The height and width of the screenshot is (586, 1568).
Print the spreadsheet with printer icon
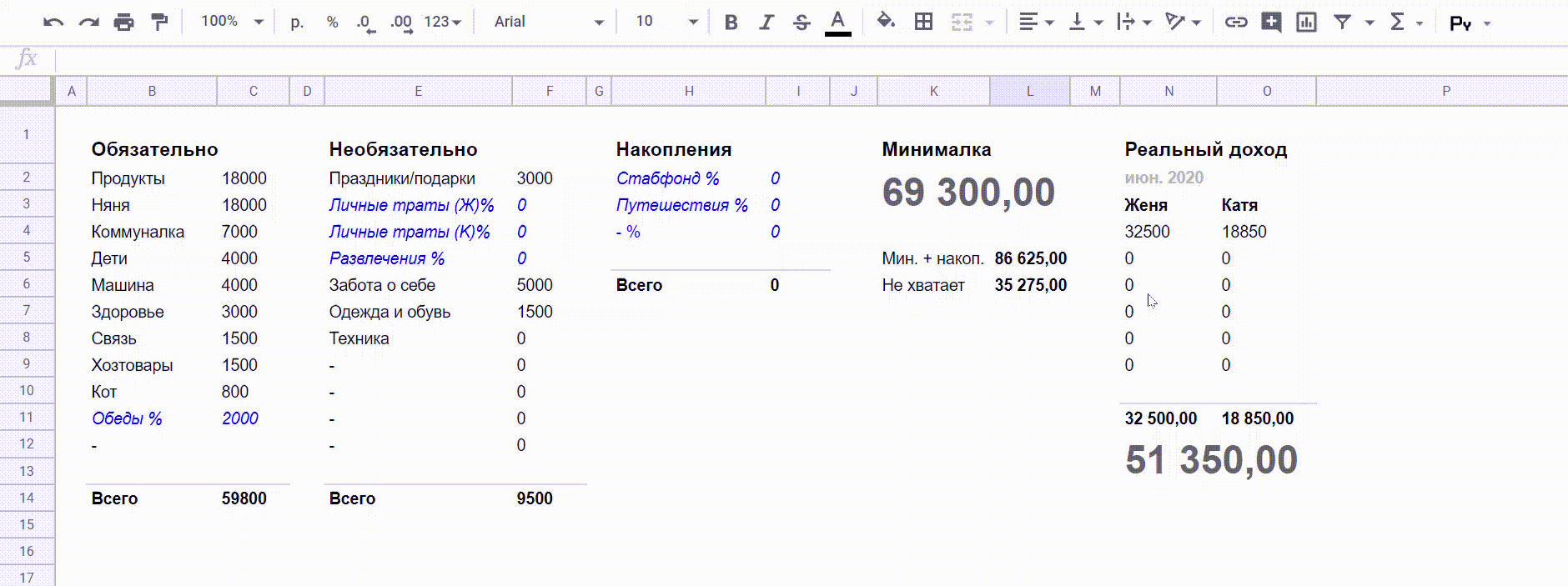click(123, 23)
